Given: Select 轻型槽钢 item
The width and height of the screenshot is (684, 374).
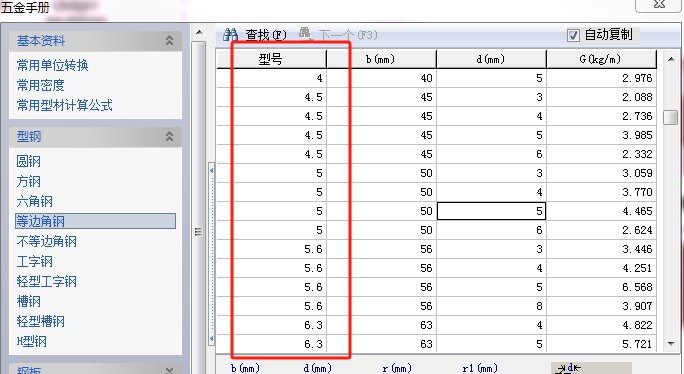Looking at the screenshot, I should click(41, 322).
